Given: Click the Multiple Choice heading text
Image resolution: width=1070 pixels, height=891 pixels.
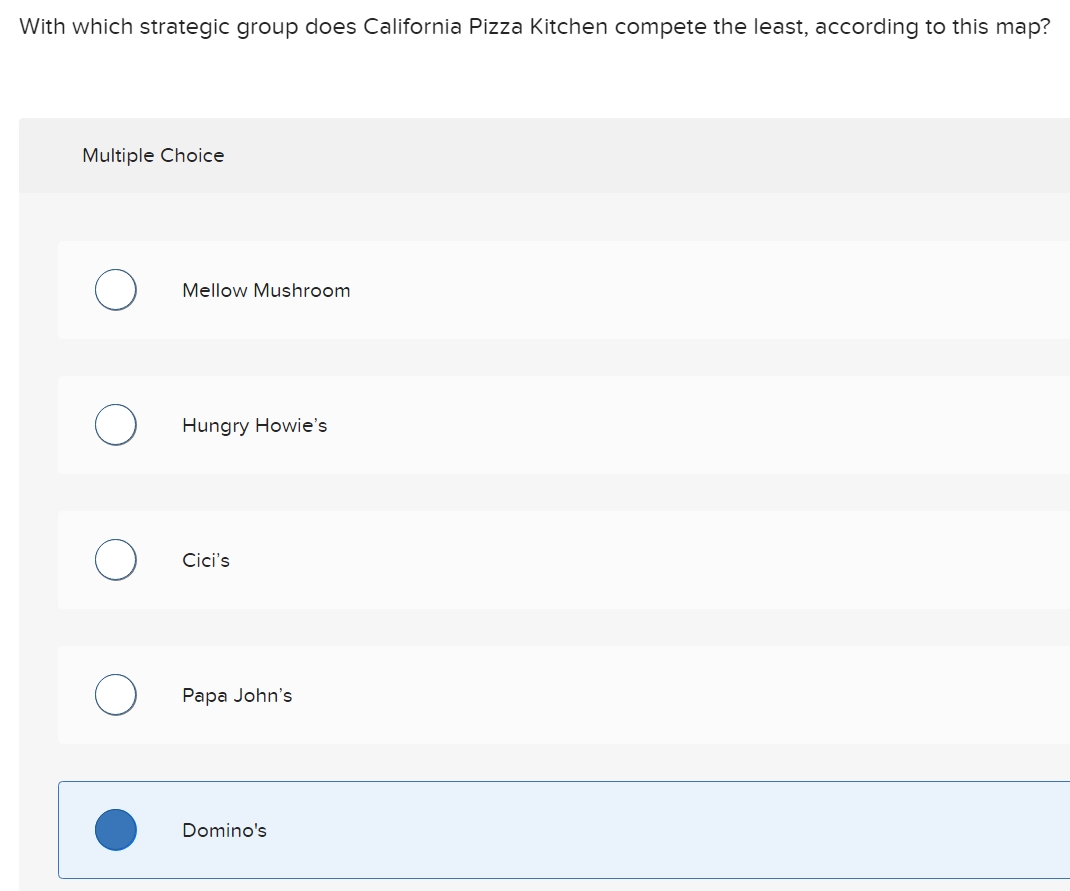Looking at the screenshot, I should [153, 156].
